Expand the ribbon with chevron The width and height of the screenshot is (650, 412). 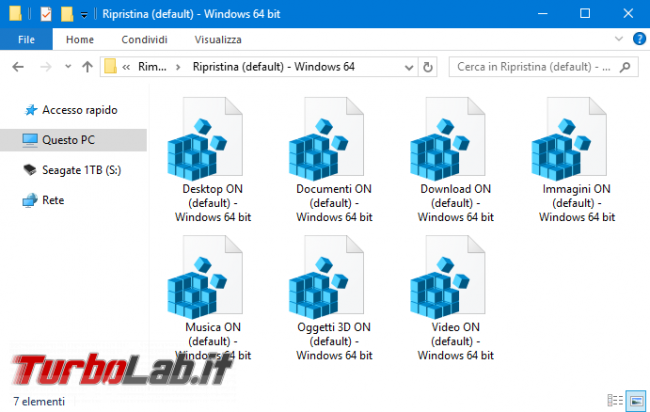(x=619, y=39)
